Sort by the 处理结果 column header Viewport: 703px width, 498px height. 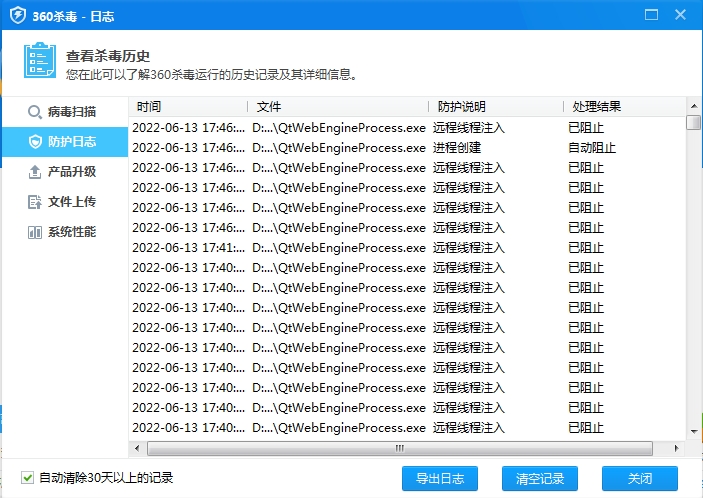click(x=625, y=107)
